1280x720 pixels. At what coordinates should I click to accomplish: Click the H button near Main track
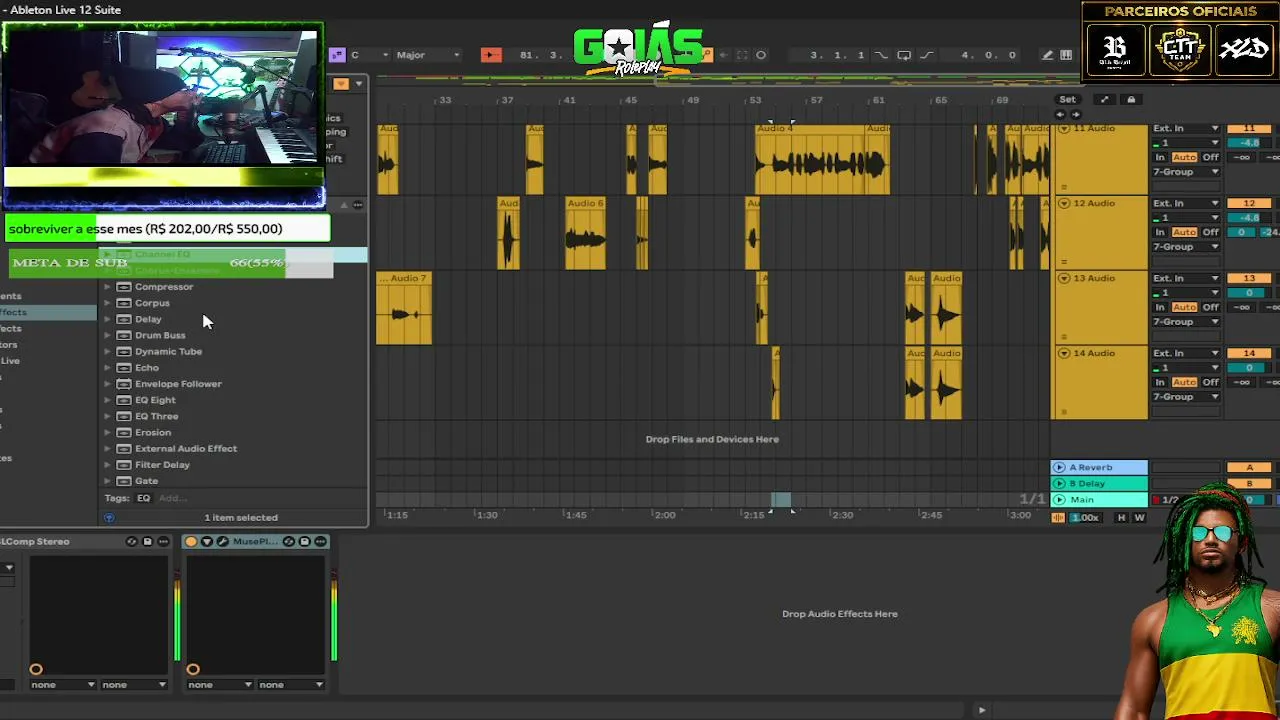[1121, 518]
